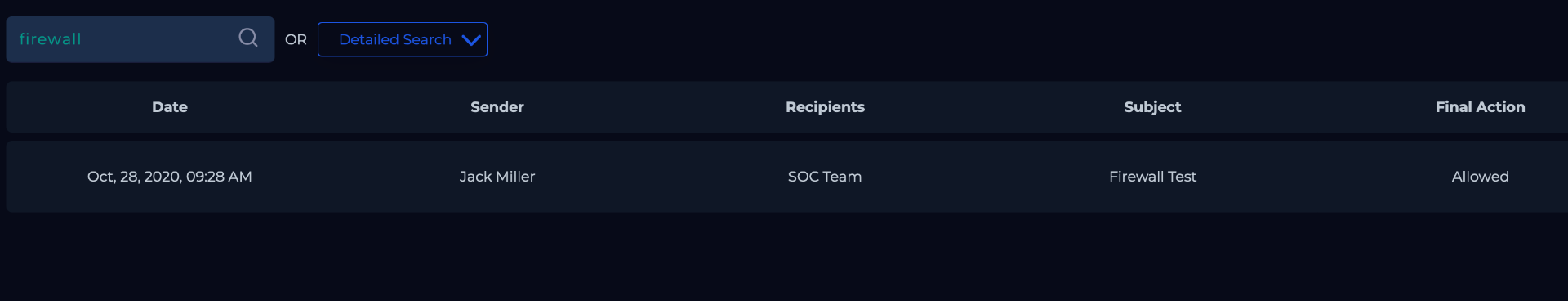Focus the search field containing 'firewall'

click(140, 39)
